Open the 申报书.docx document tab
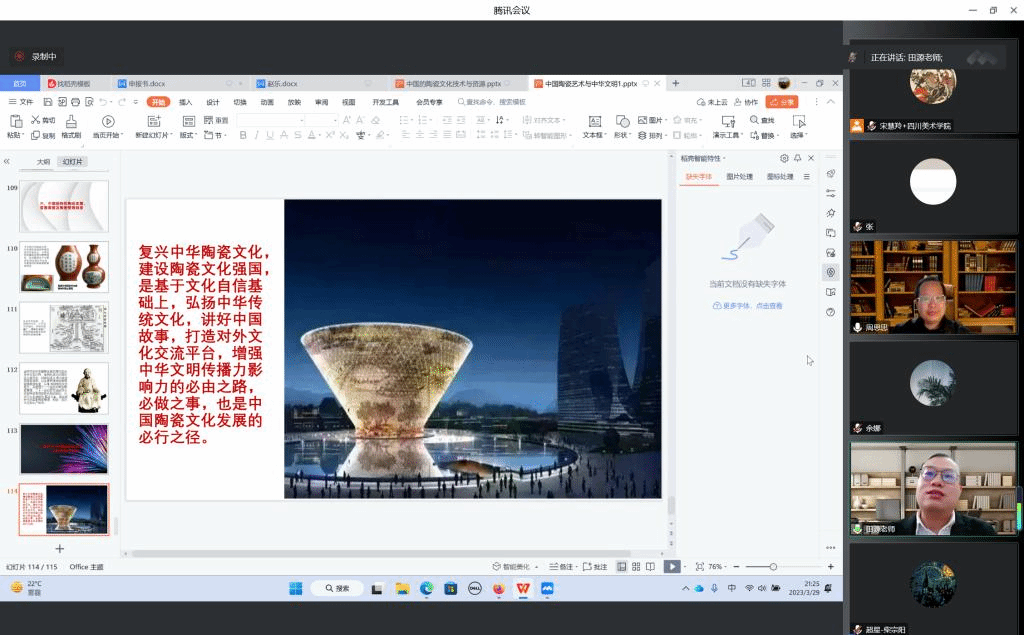Viewport: 1024px width, 635px height. point(180,84)
